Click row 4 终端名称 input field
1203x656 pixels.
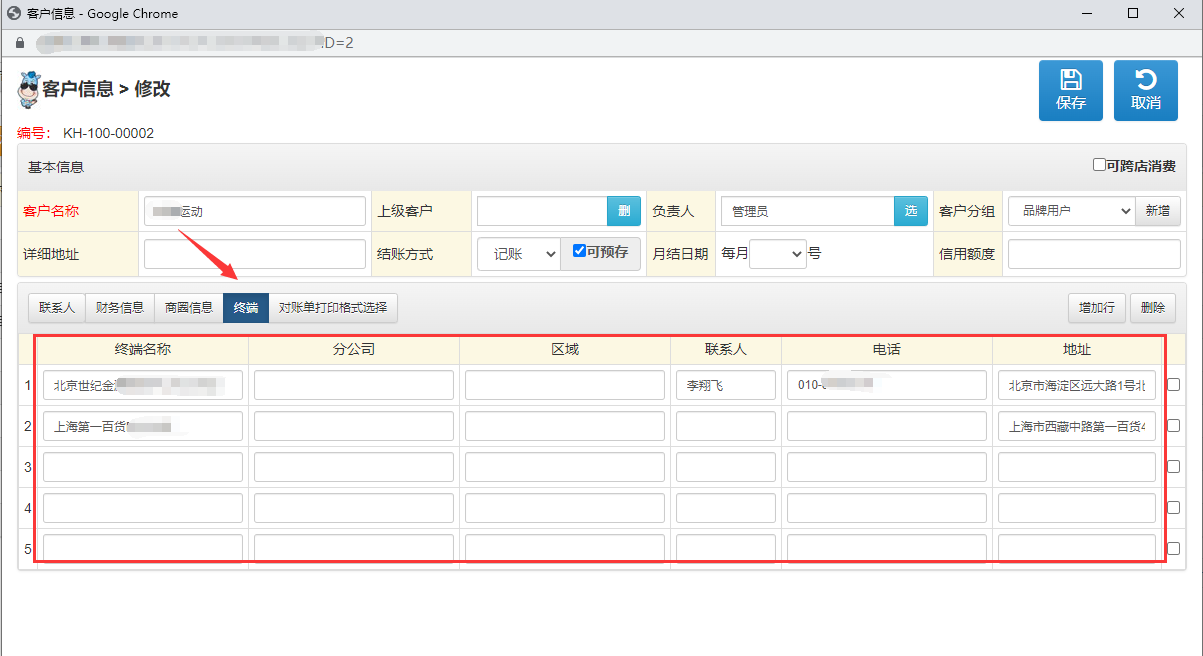click(x=143, y=508)
